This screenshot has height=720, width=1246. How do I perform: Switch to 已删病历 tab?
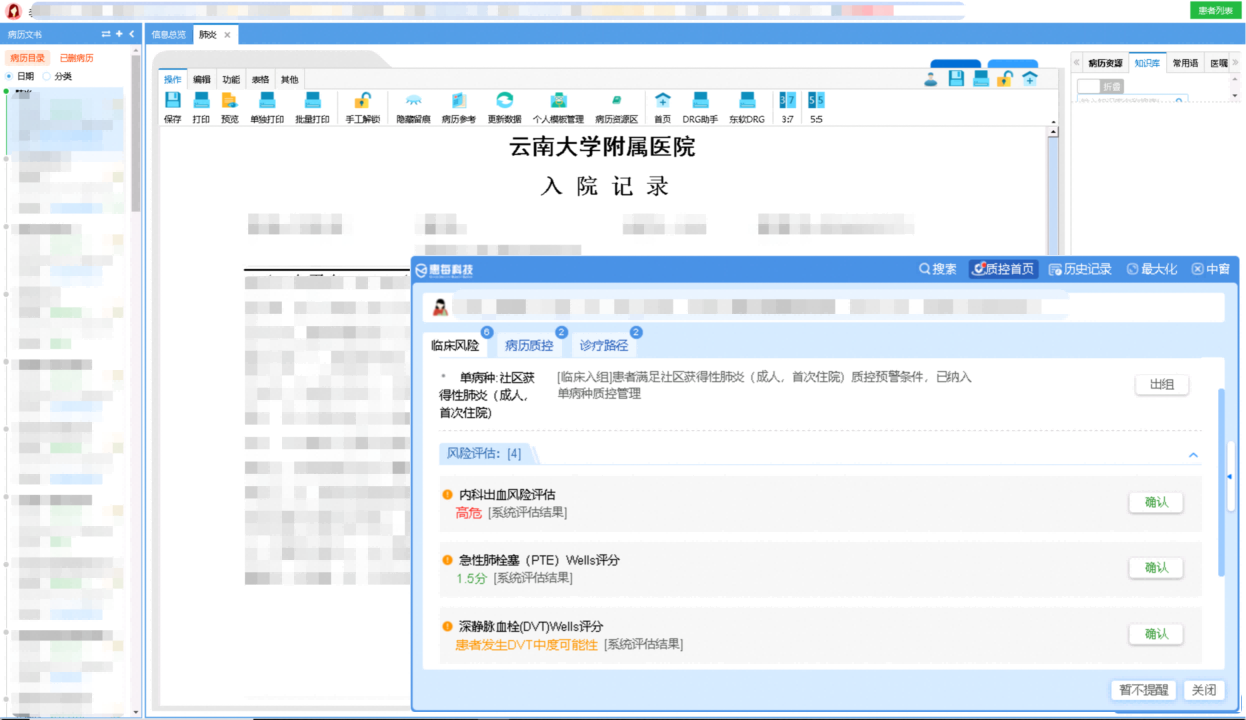pos(77,58)
